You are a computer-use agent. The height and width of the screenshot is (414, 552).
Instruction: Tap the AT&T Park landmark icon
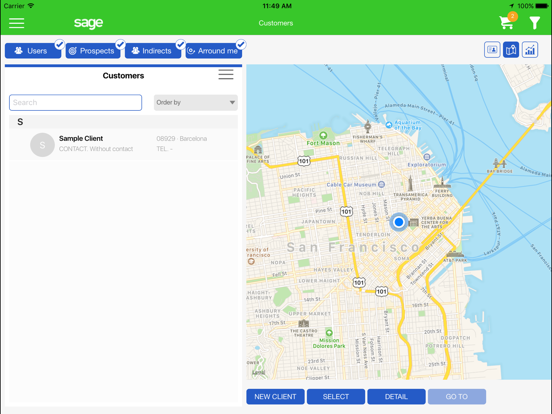455,254
